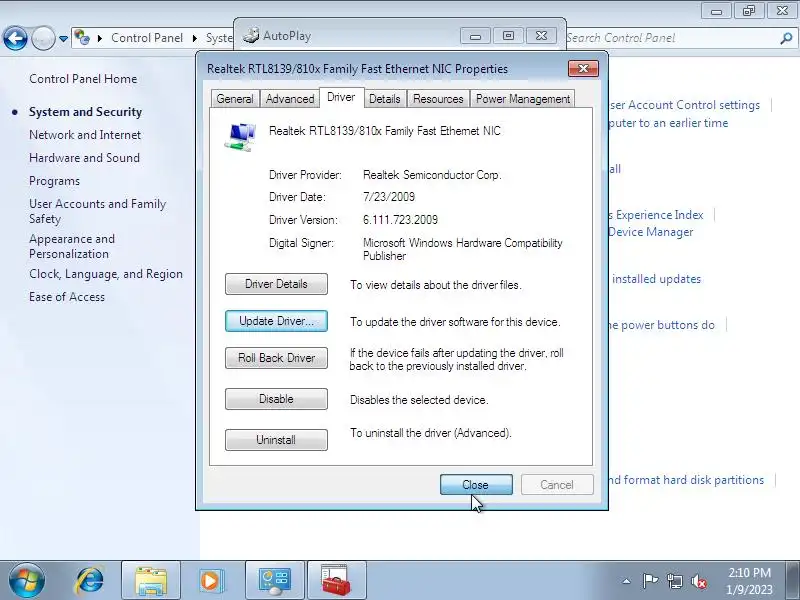
Task: Open Action Center flag icon
Action: 650,581
